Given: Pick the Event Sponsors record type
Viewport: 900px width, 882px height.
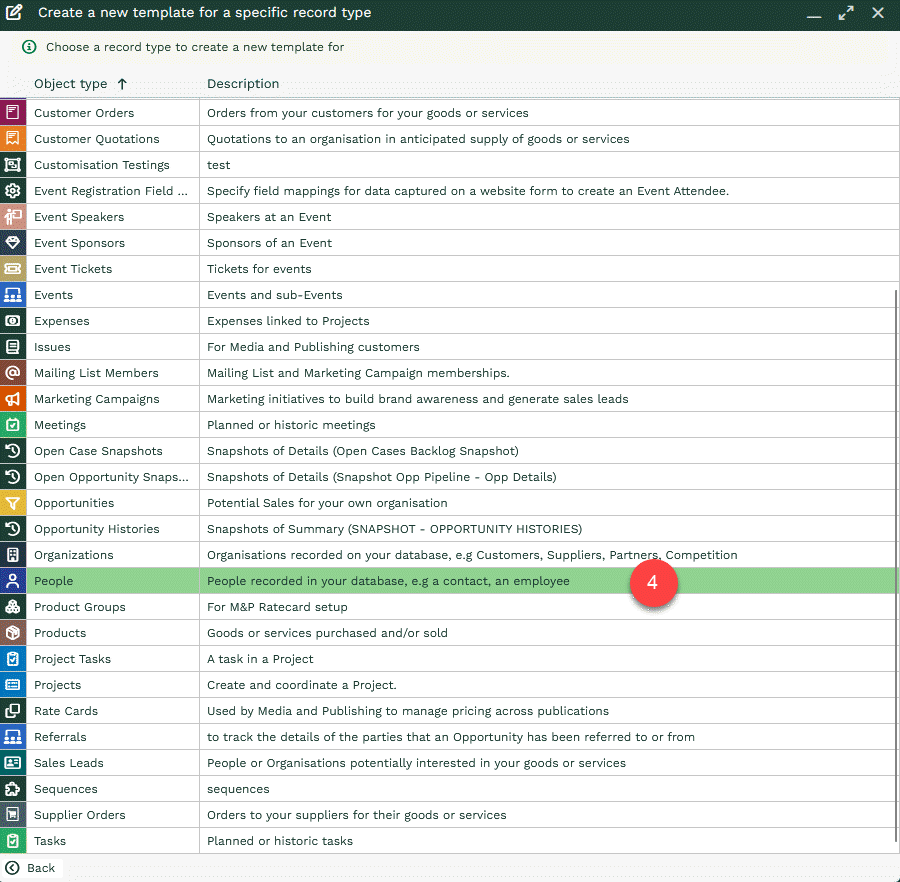Looking at the screenshot, I should tap(449, 243).
